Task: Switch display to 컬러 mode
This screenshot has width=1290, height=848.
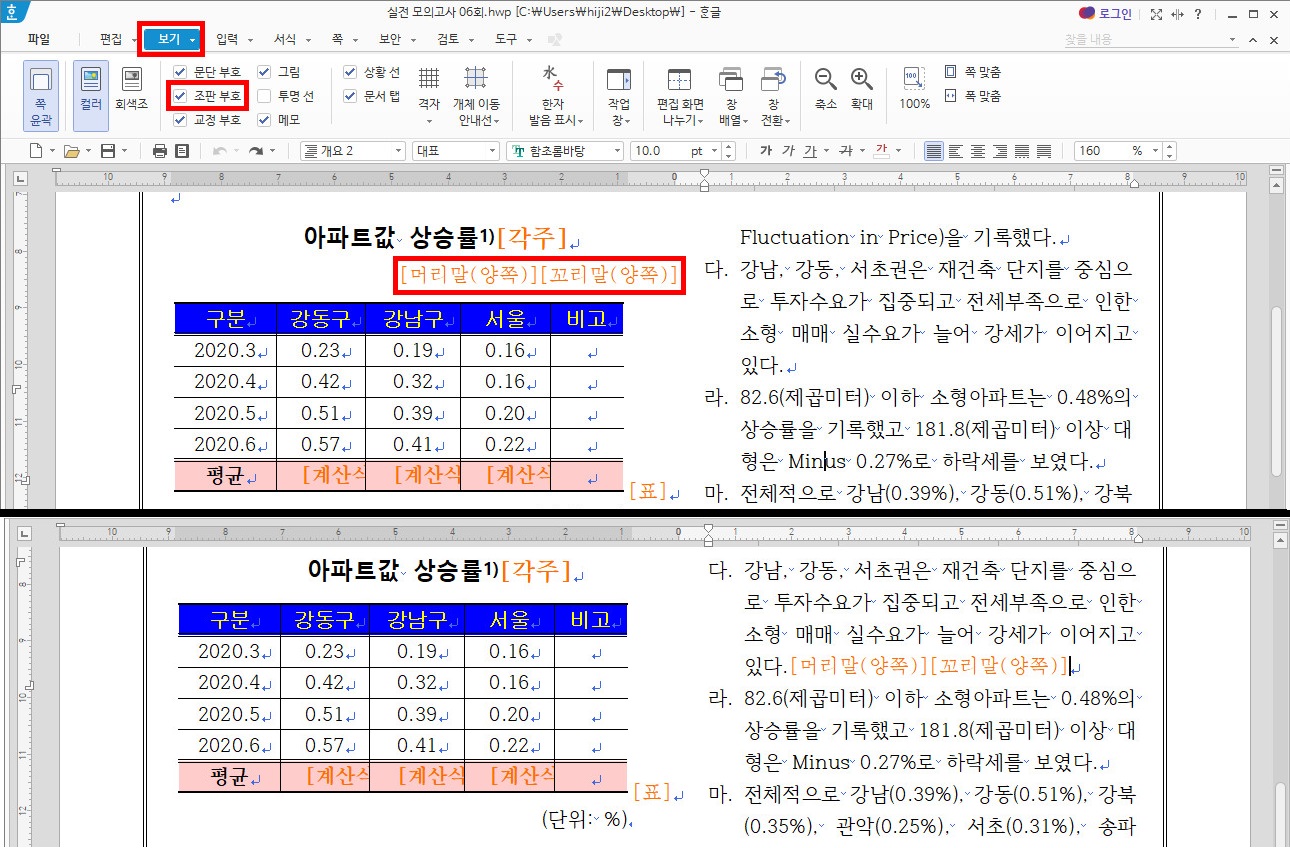Action: click(x=91, y=95)
